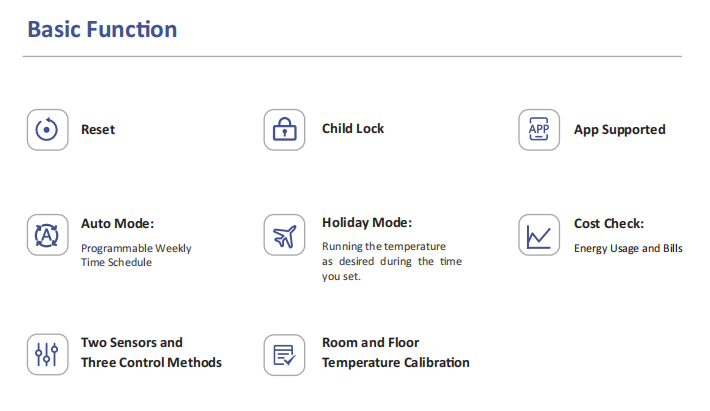The image size is (710, 411).
Task: Click the 'Holiday Mode:' heading
Action: (x=367, y=223)
